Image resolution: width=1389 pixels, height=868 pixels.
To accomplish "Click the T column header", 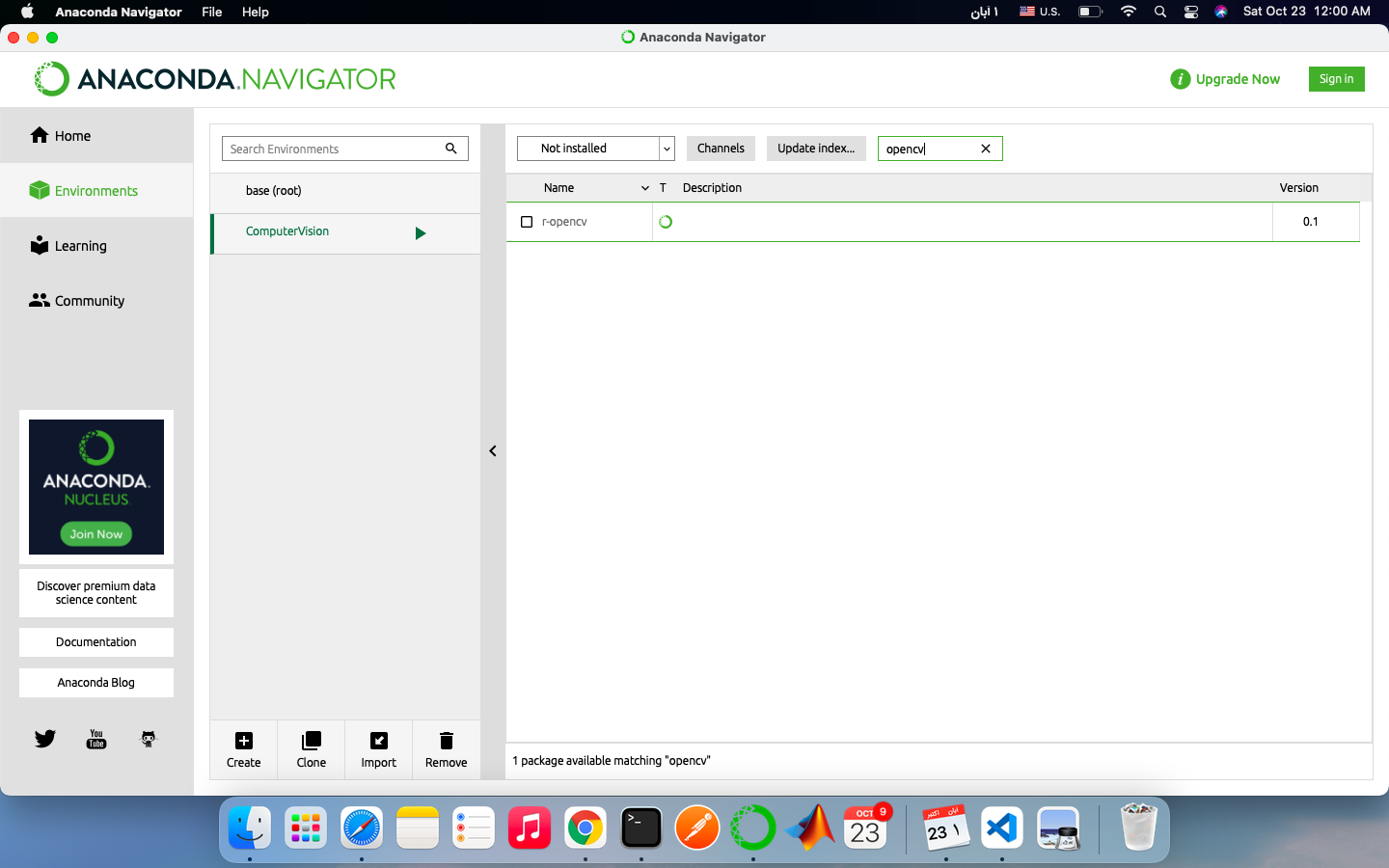I will 663,188.
